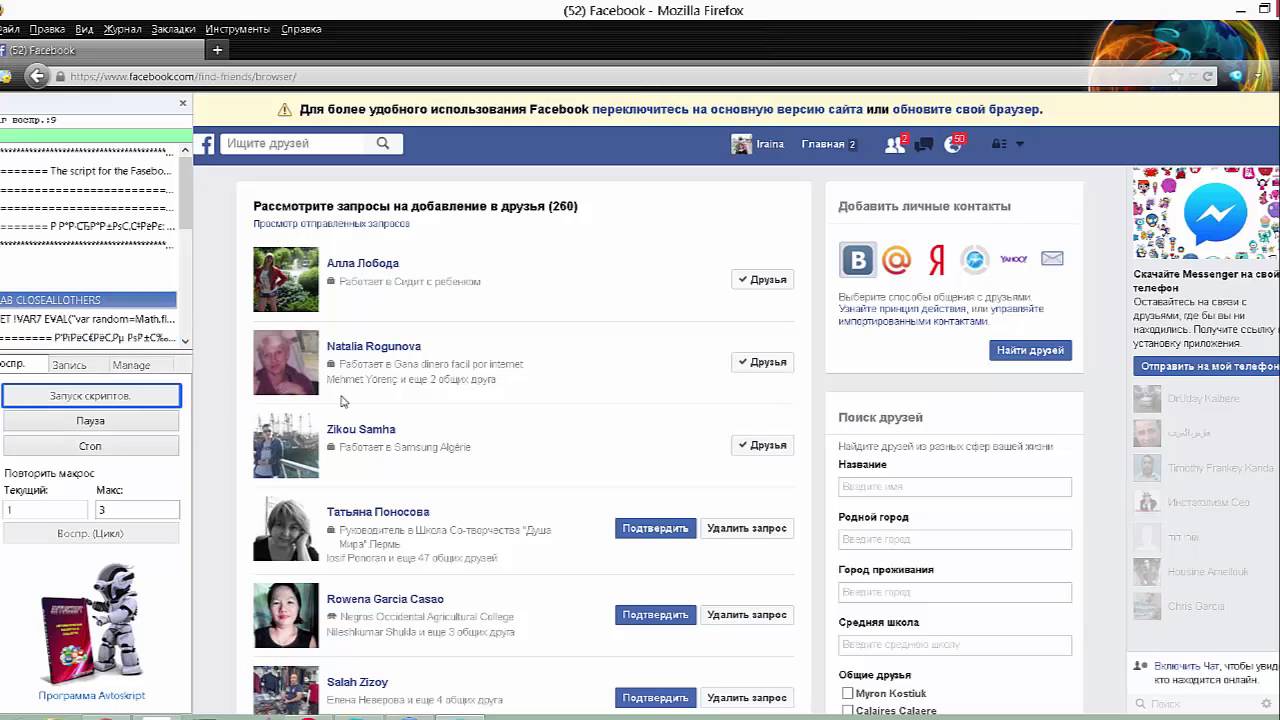Click the warning icon in yellow banner
Image resolution: width=1280 pixels, height=720 pixels.
pos(285,110)
